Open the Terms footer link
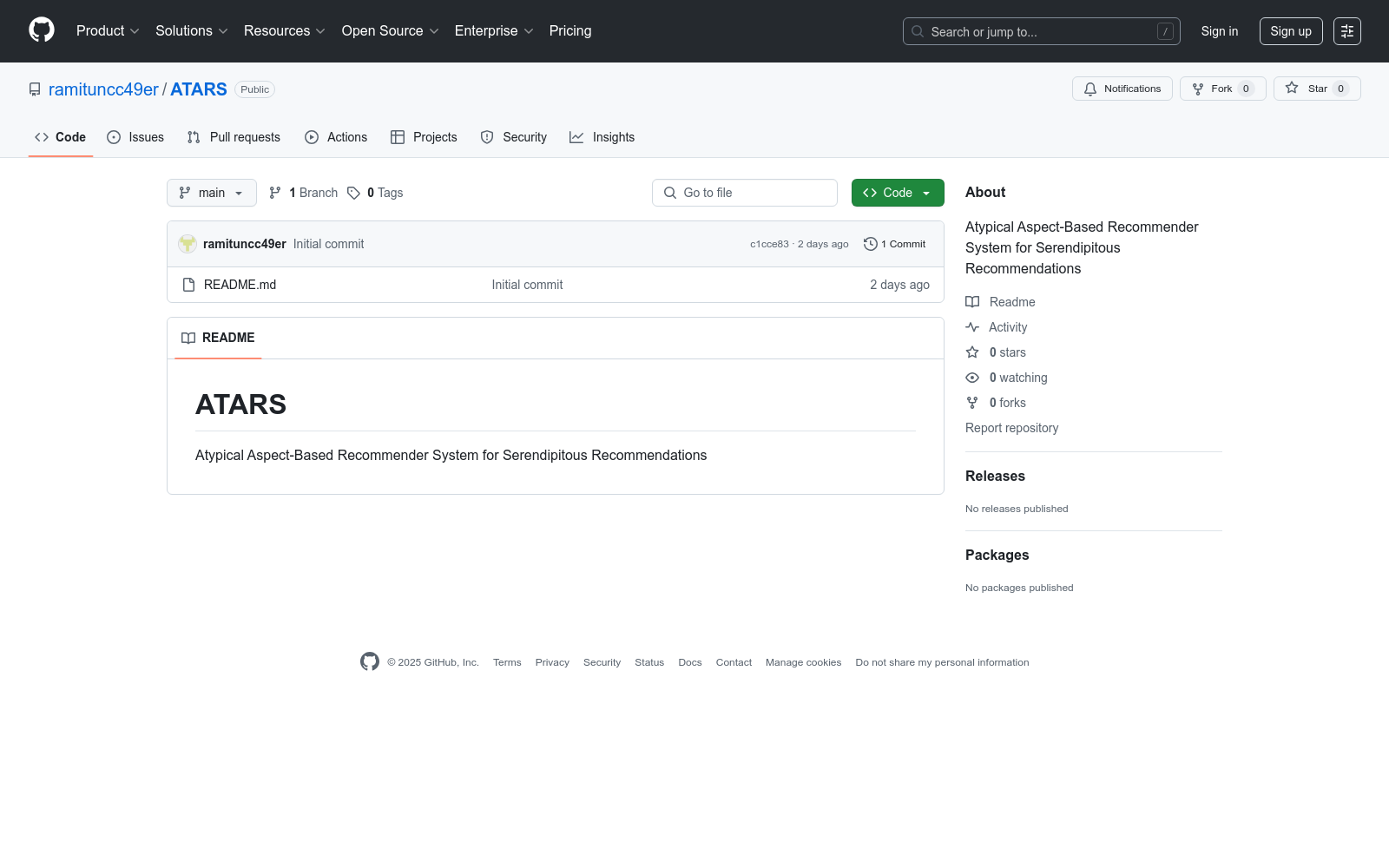Screen dimensions: 1389x868 [x=507, y=662]
